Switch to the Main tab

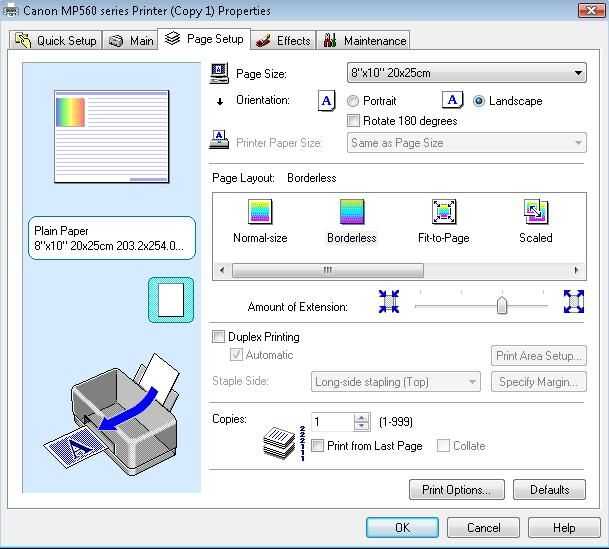point(130,40)
